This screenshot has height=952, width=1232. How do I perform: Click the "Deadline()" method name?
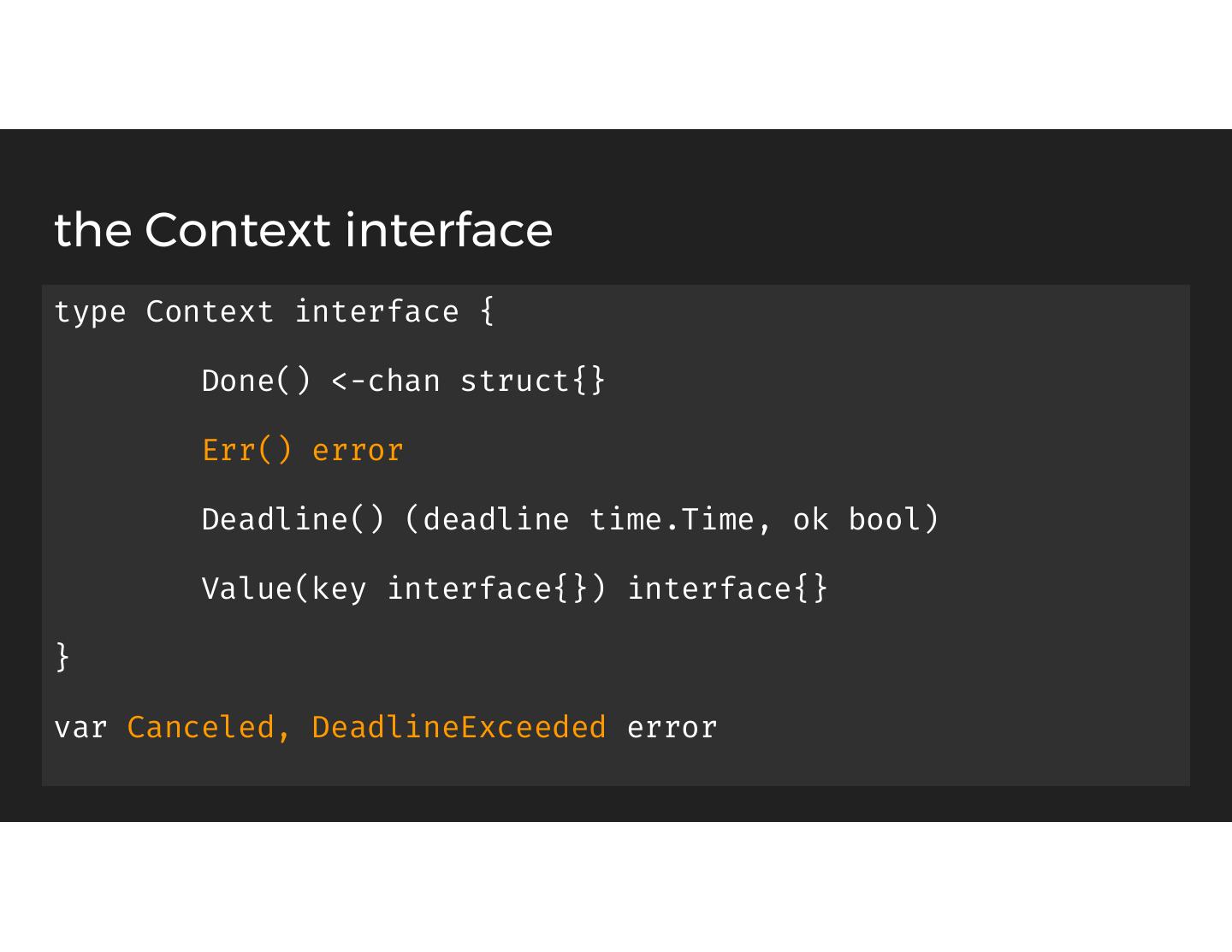293,520
